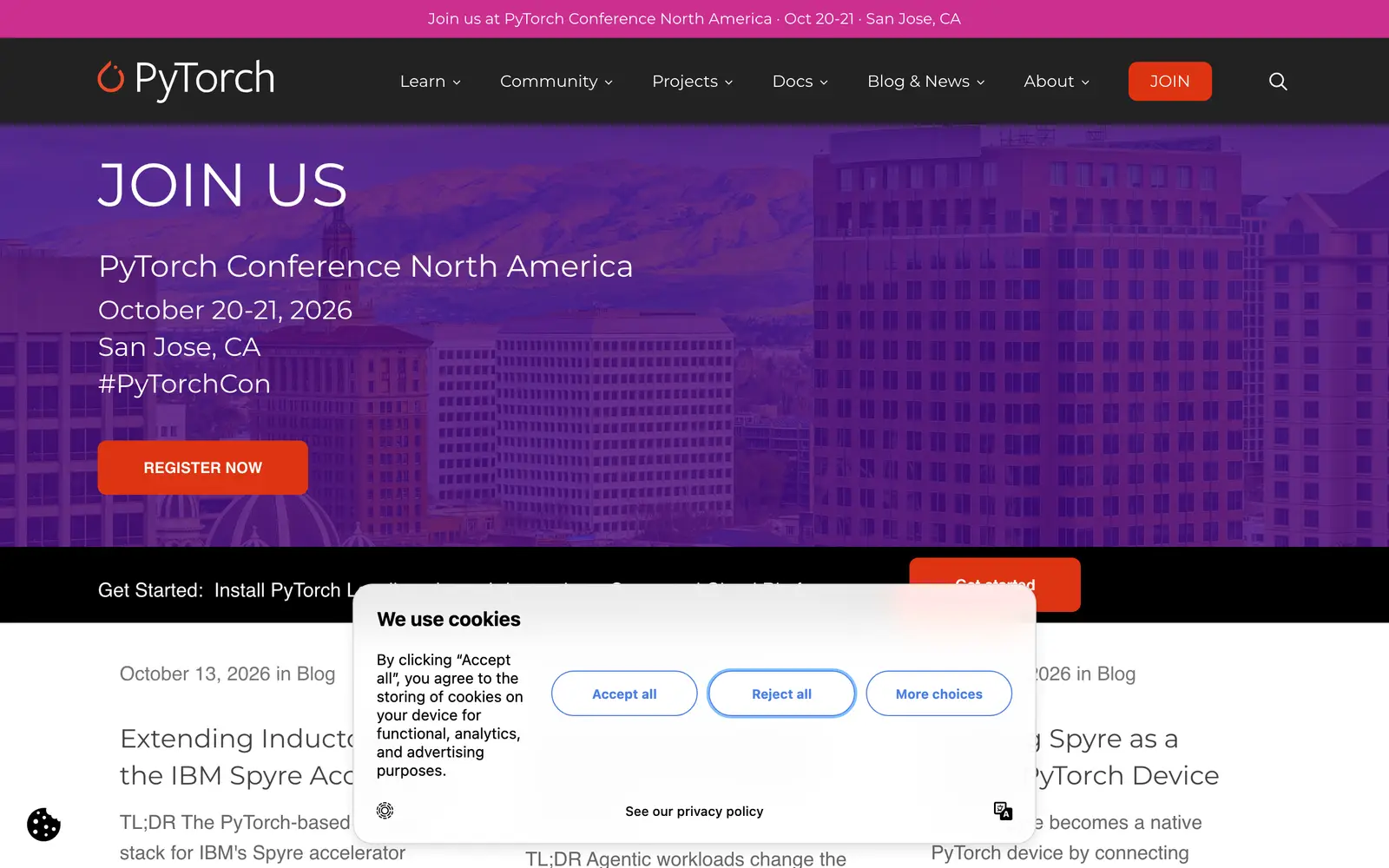The height and width of the screenshot is (868, 1389).
Task: Click the October 13, 2026 in Blog label
Action: (227, 674)
